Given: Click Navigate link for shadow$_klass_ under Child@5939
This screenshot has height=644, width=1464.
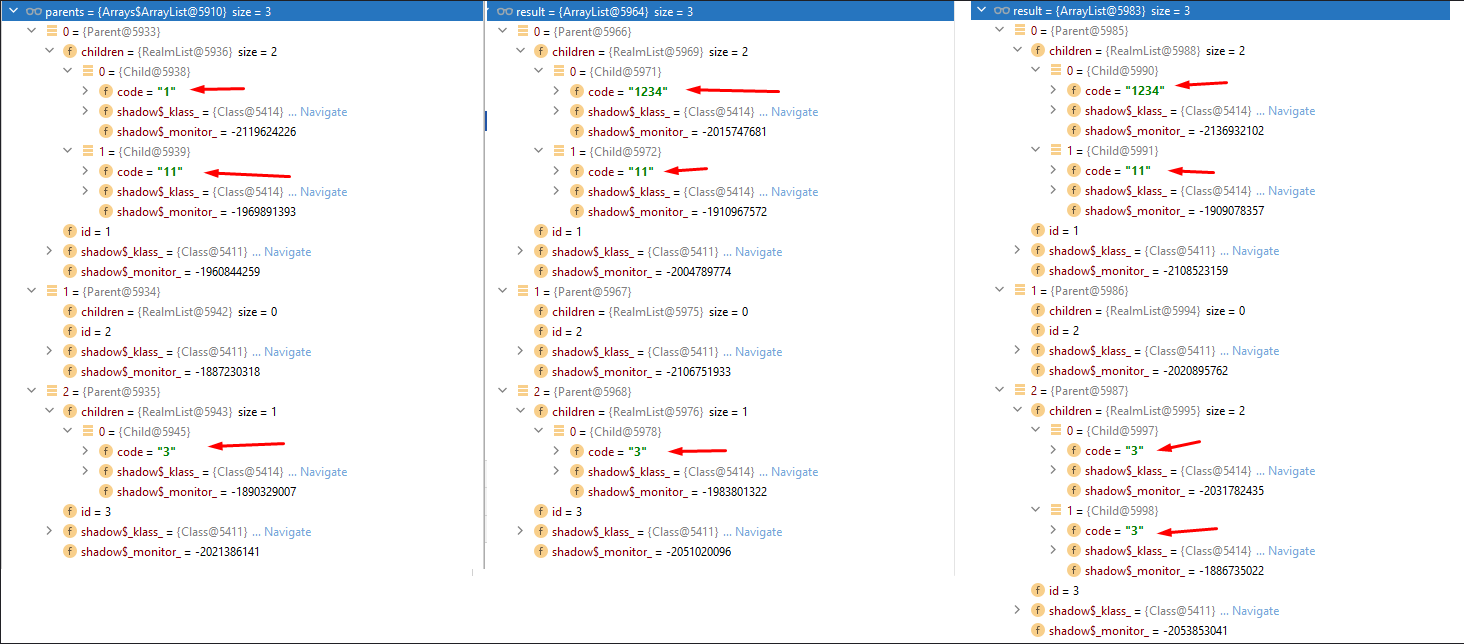Looking at the screenshot, I should (x=320, y=191).
